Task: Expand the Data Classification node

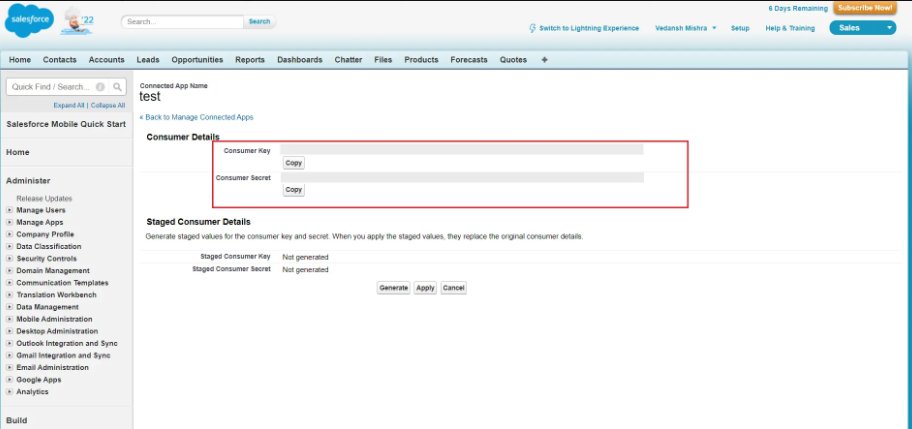Action: [10, 246]
